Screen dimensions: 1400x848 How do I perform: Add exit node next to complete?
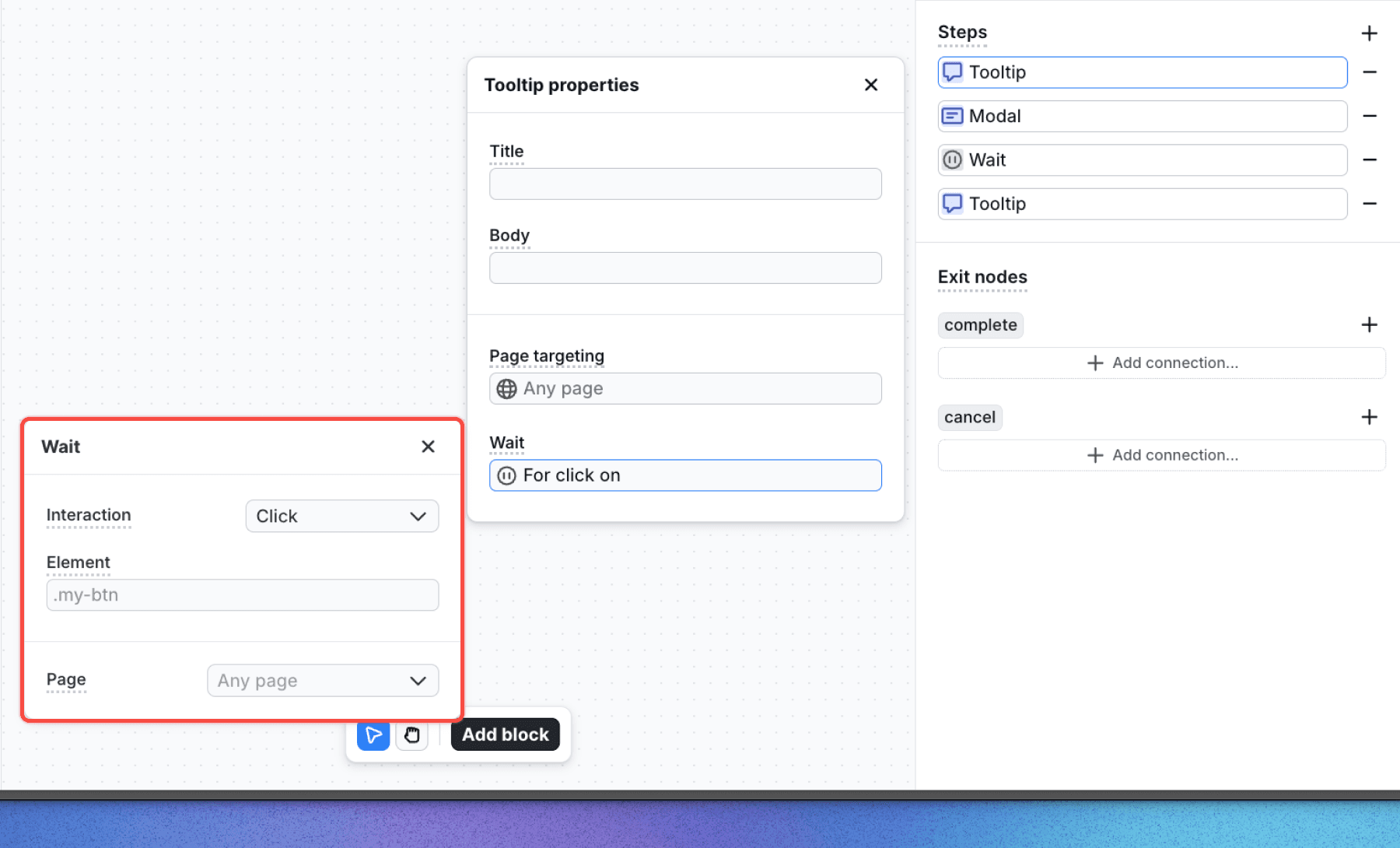pyautogui.click(x=1369, y=324)
